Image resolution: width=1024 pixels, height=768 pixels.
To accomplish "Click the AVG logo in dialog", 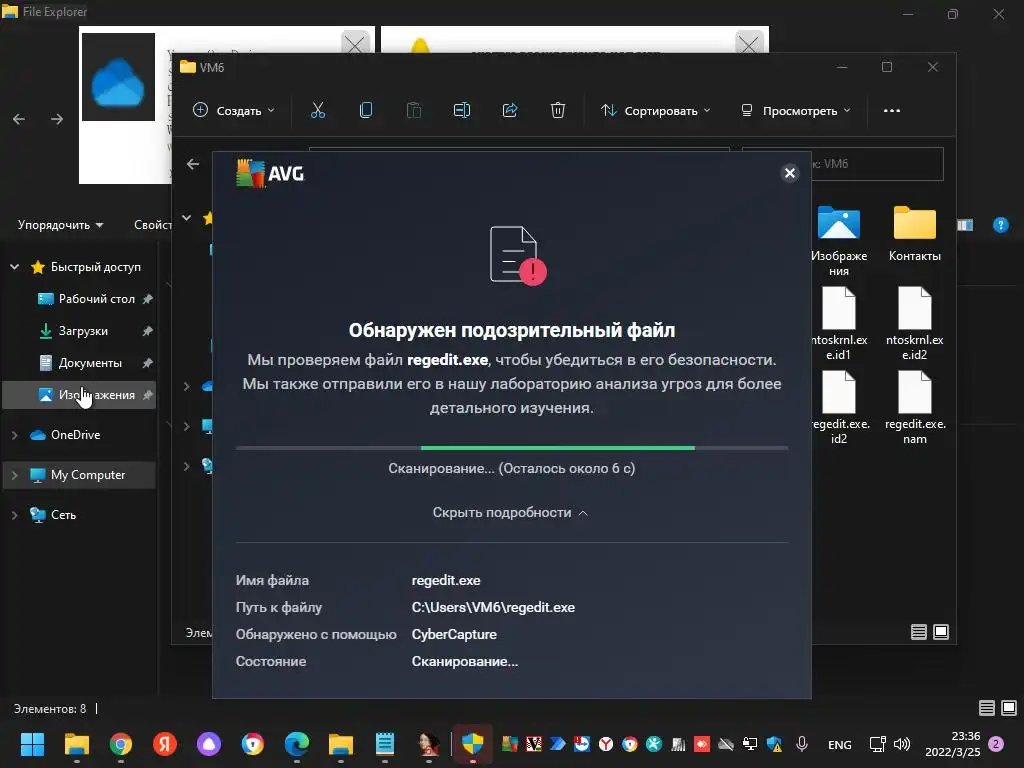I will click(x=270, y=174).
